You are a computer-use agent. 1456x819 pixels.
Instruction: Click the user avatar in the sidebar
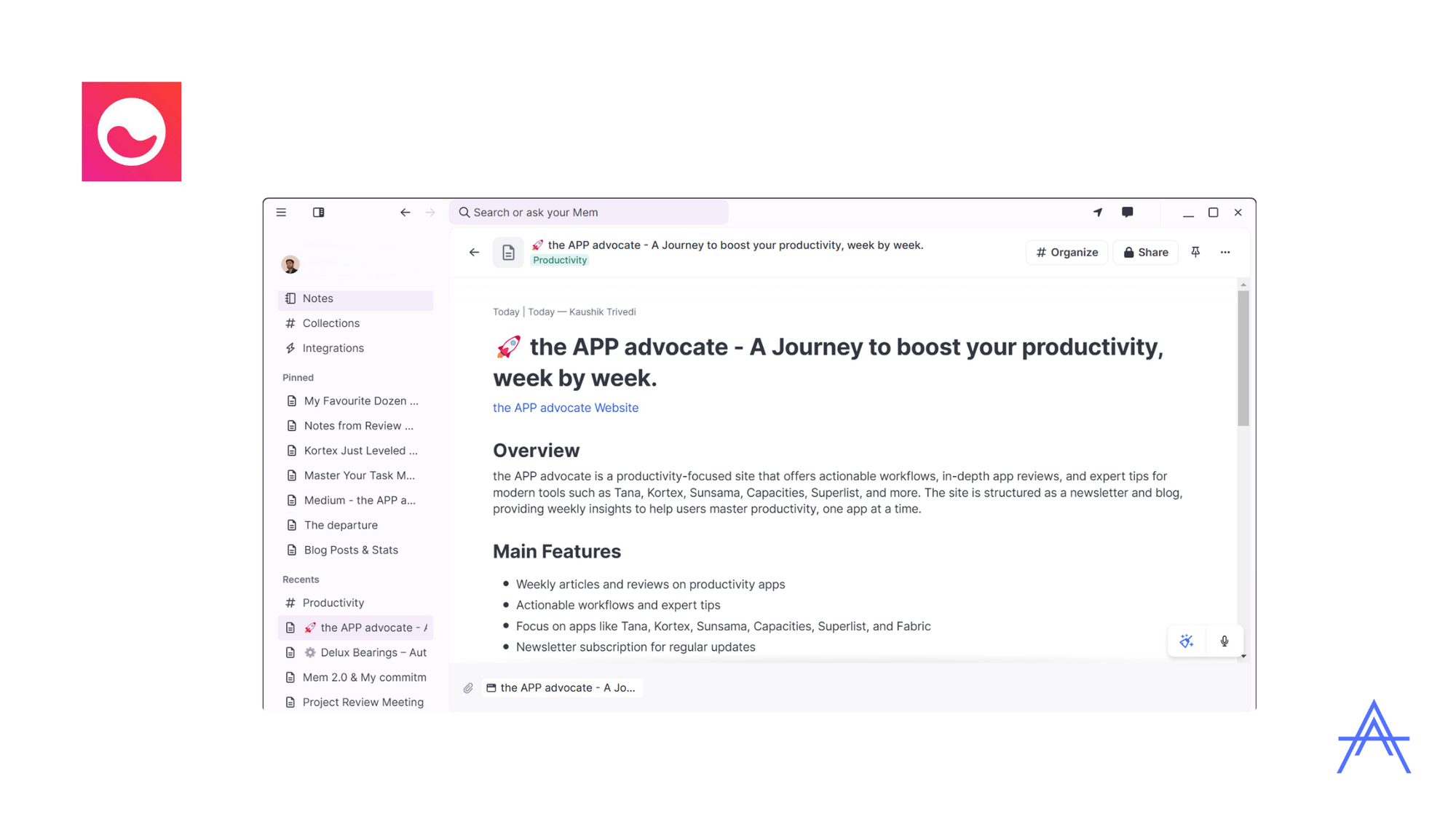290,264
